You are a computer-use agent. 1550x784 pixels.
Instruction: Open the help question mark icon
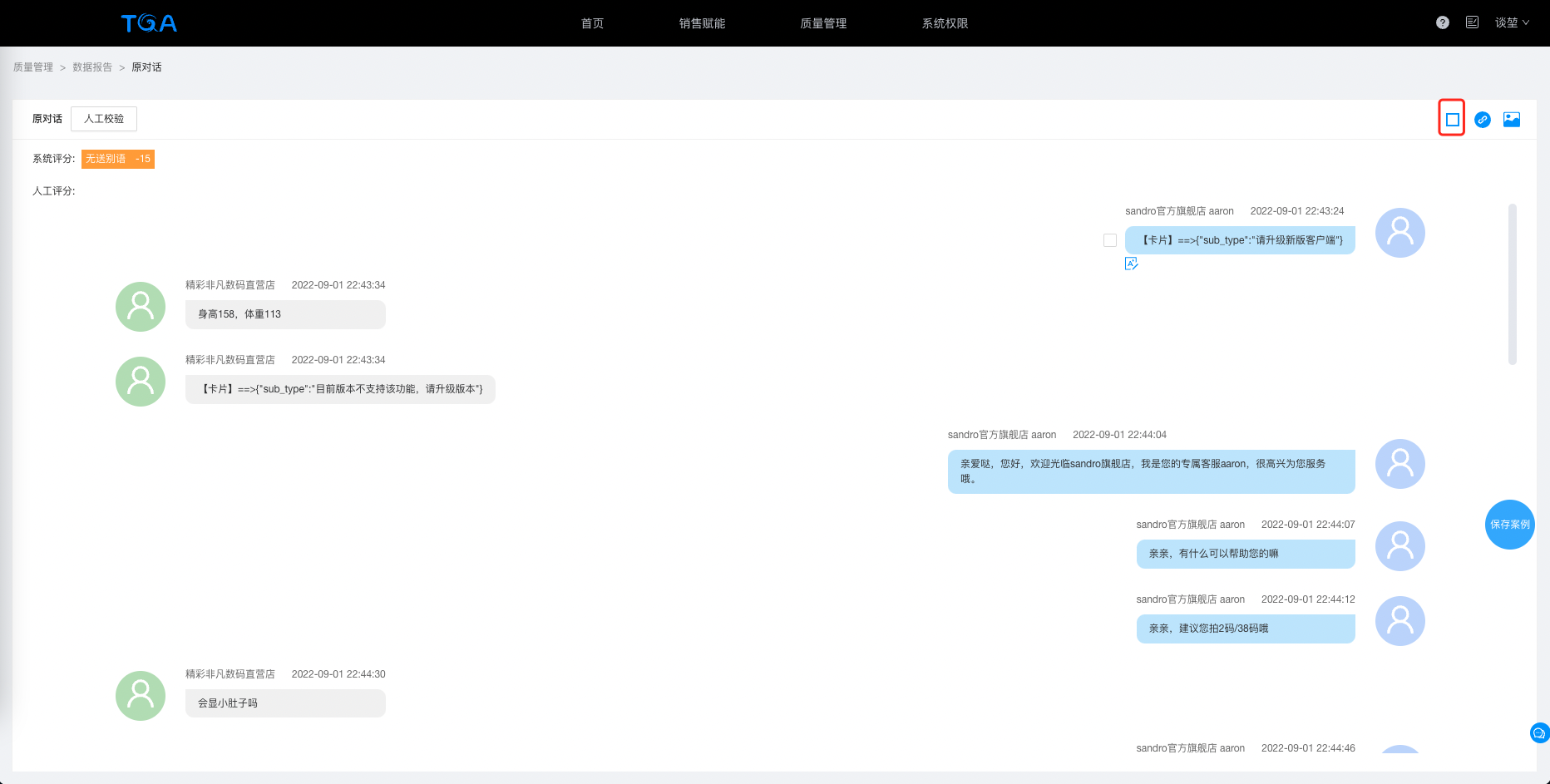coord(1443,22)
